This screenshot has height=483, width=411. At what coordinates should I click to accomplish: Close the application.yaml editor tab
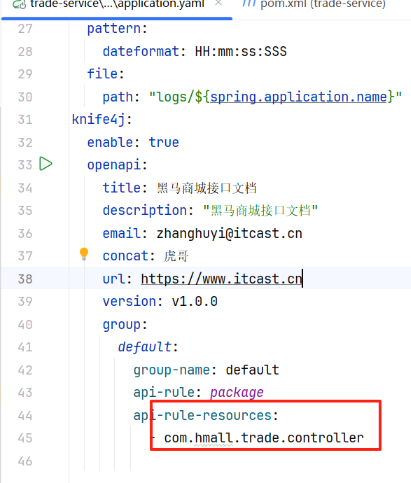point(218,3)
